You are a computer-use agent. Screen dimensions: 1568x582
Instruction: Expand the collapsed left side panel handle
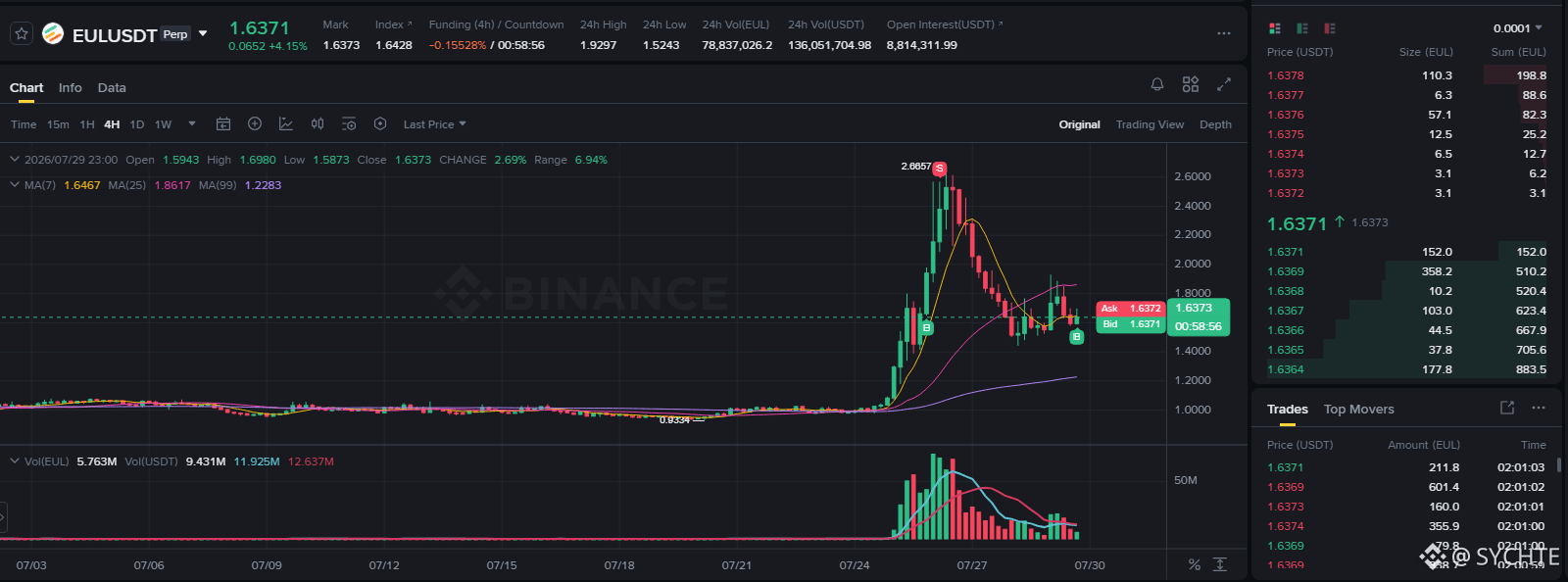click(3, 516)
